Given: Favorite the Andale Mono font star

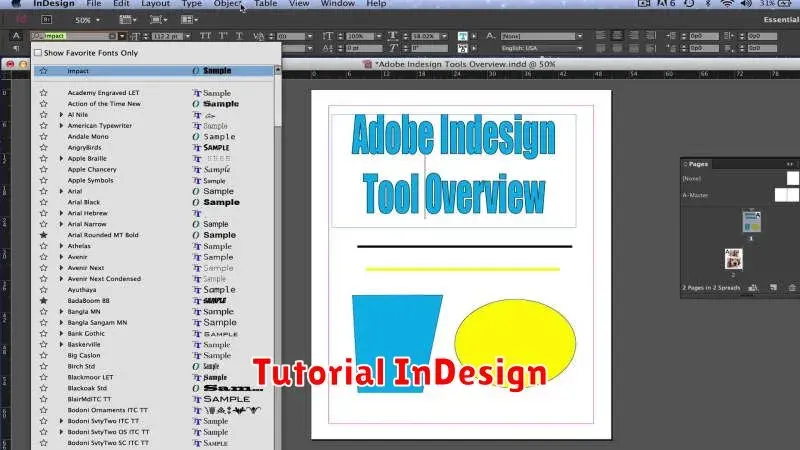Looking at the screenshot, I should (x=43, y=136).
